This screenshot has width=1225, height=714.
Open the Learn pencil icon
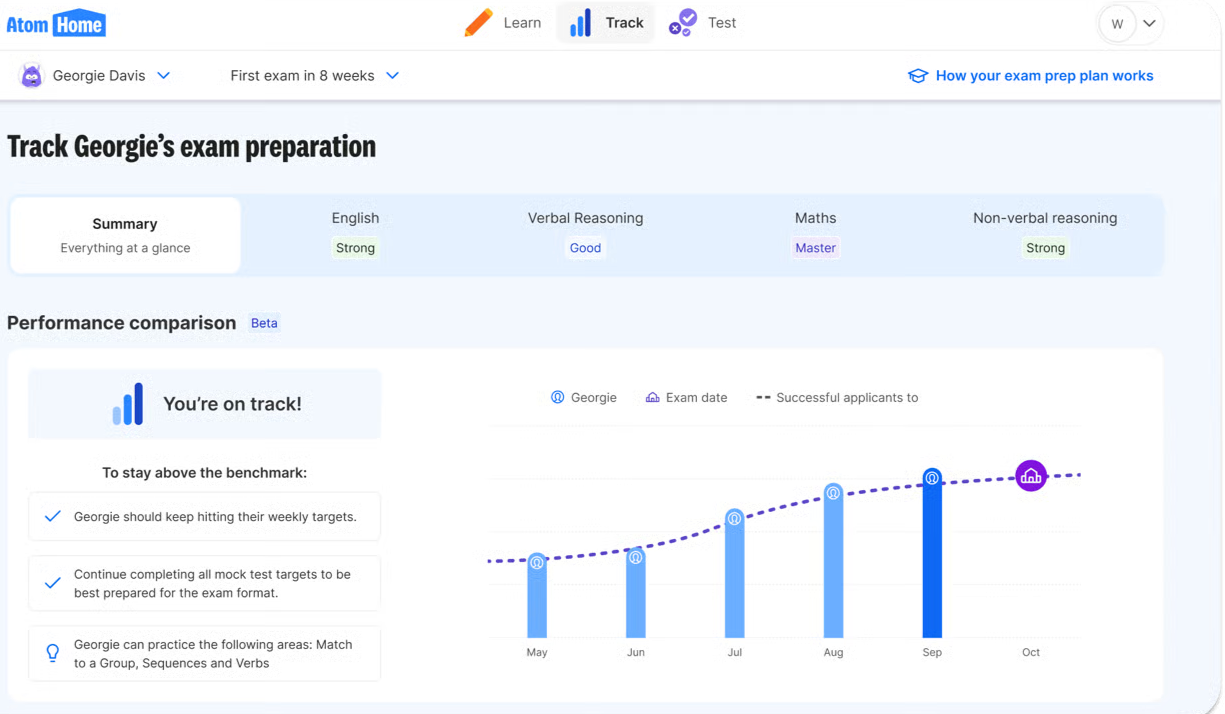click(478, 22)
